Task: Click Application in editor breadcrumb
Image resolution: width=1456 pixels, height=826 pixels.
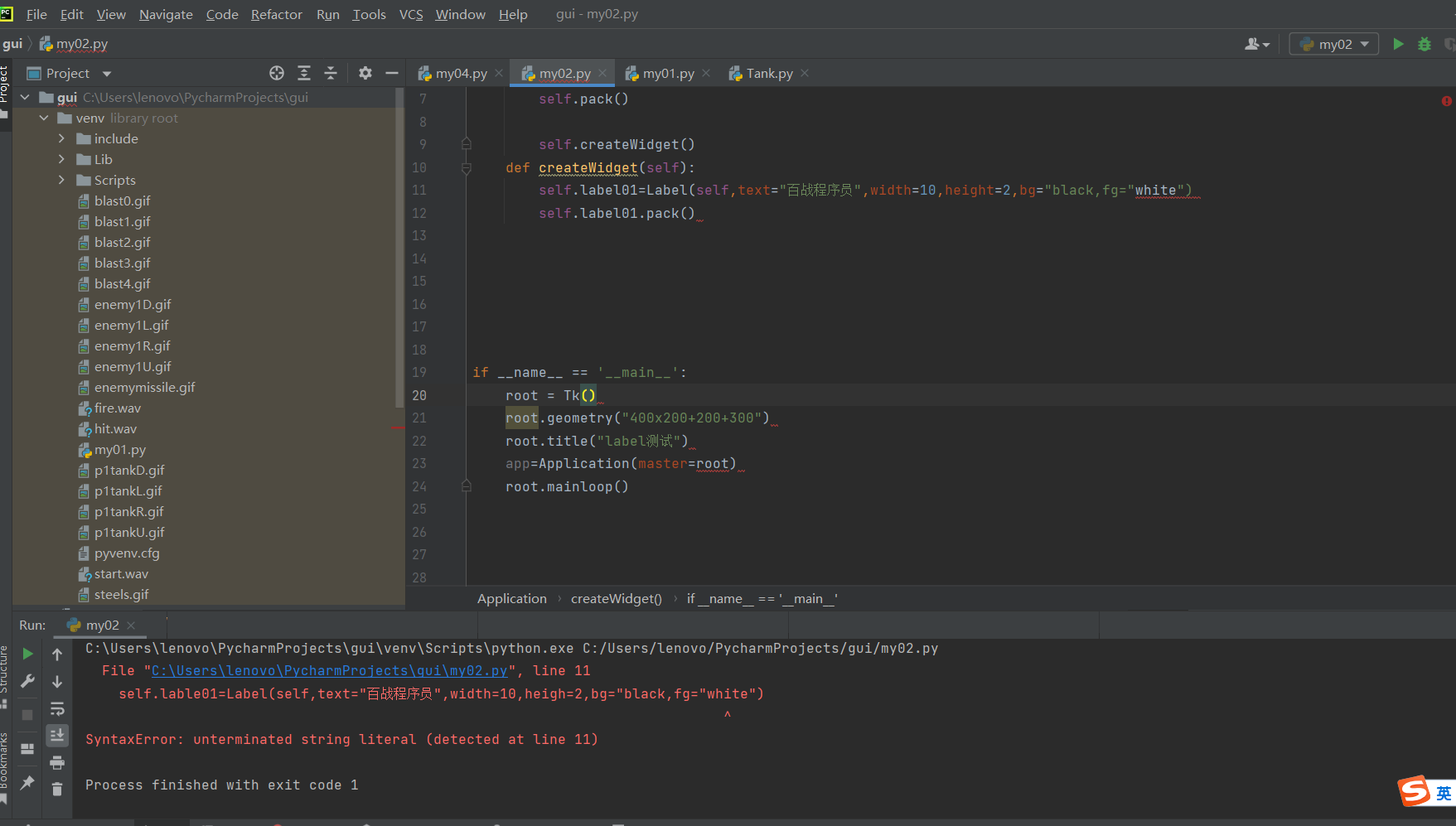Action: pos(512,598)
